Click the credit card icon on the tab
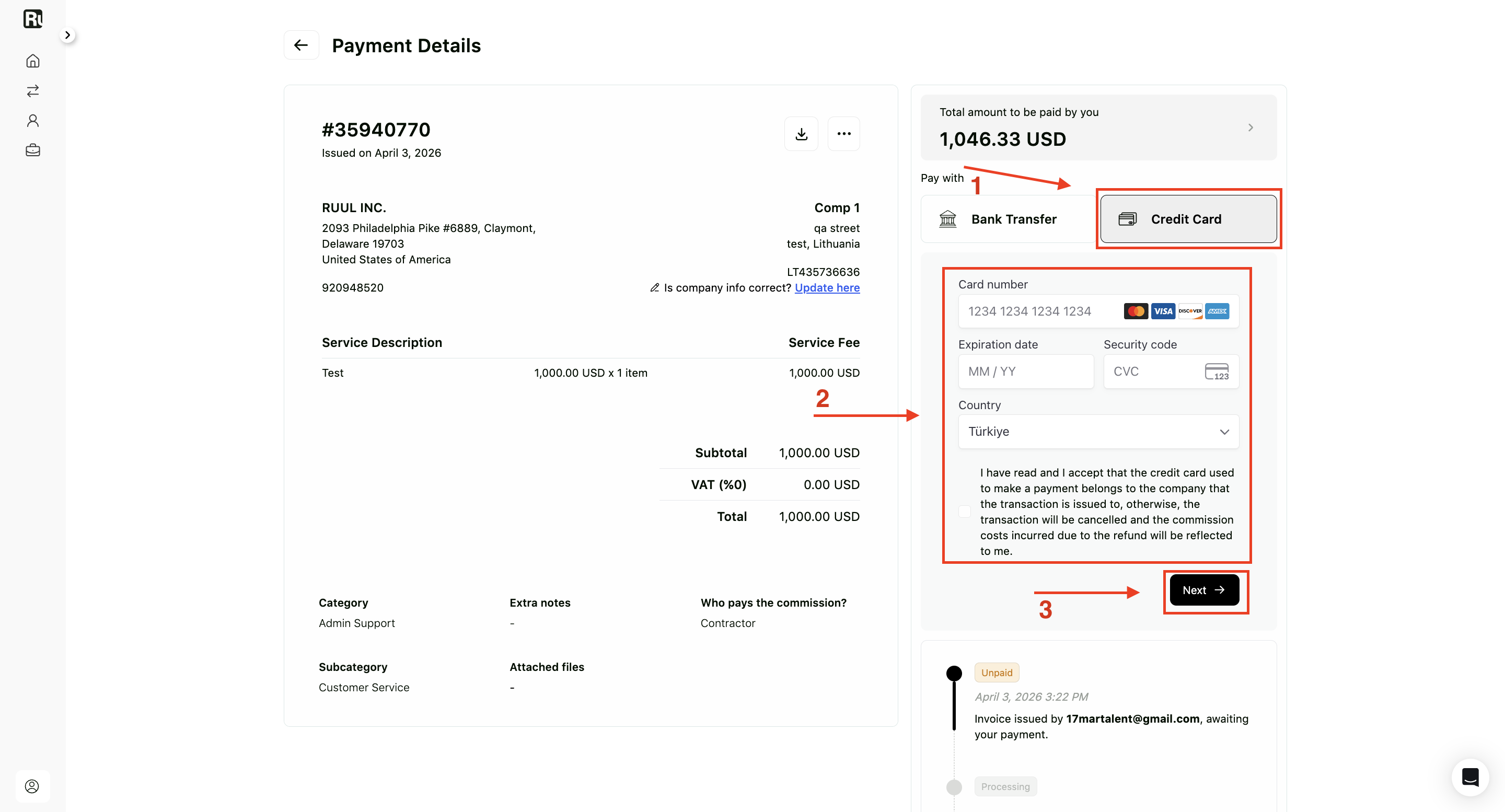Screen dimensions: 1505x812 tap(1127, 219)
